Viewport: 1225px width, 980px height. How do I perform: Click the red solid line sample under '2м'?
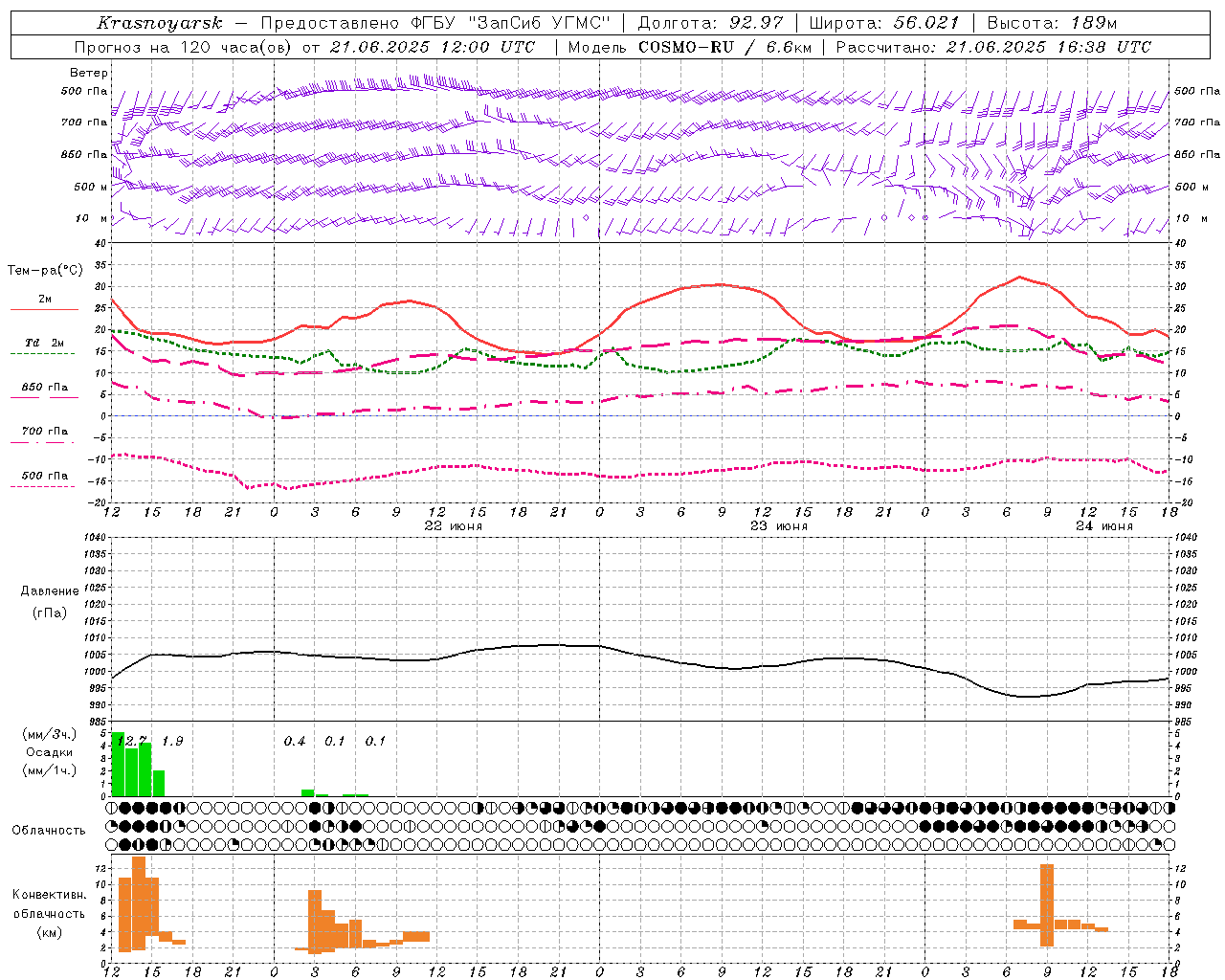pos(44,310)
